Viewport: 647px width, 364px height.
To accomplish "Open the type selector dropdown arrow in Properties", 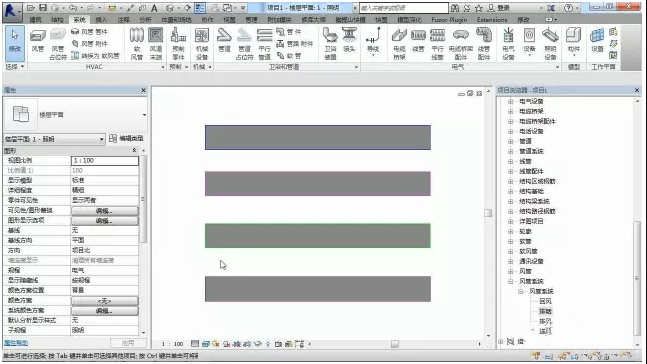I will click(x=144, y=115).
